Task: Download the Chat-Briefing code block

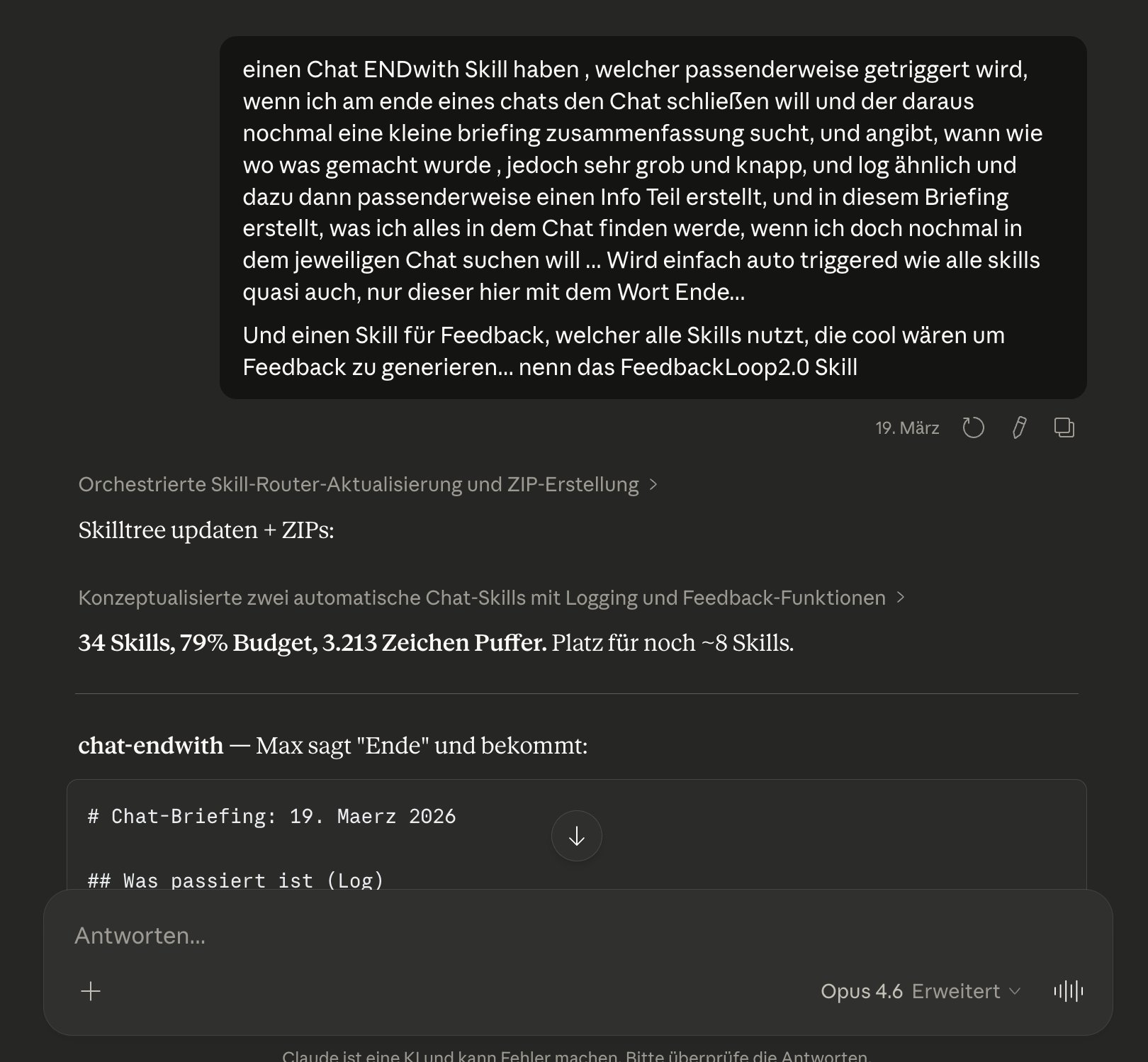Action: coord(576,836)
